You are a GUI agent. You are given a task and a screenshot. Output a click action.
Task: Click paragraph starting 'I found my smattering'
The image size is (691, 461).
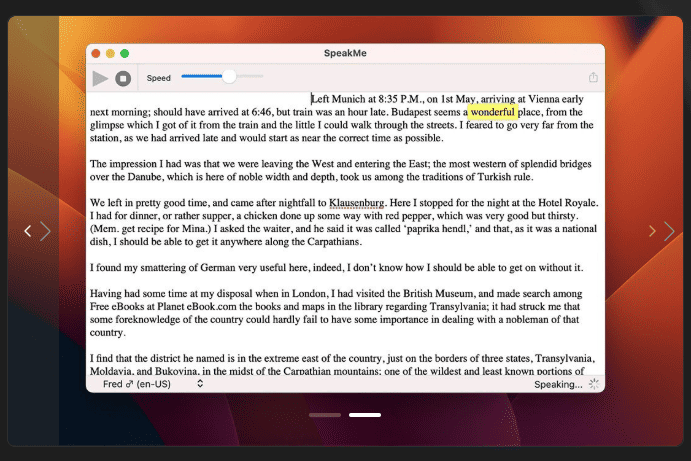337,268
